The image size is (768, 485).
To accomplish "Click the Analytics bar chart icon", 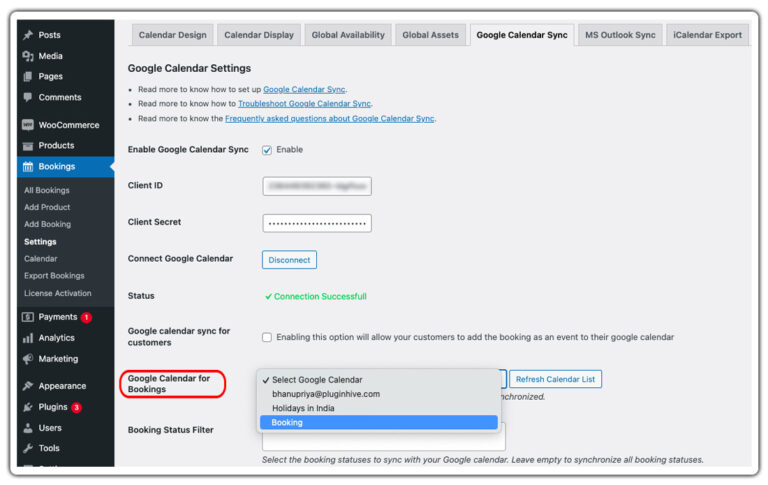I will [28, 338].
